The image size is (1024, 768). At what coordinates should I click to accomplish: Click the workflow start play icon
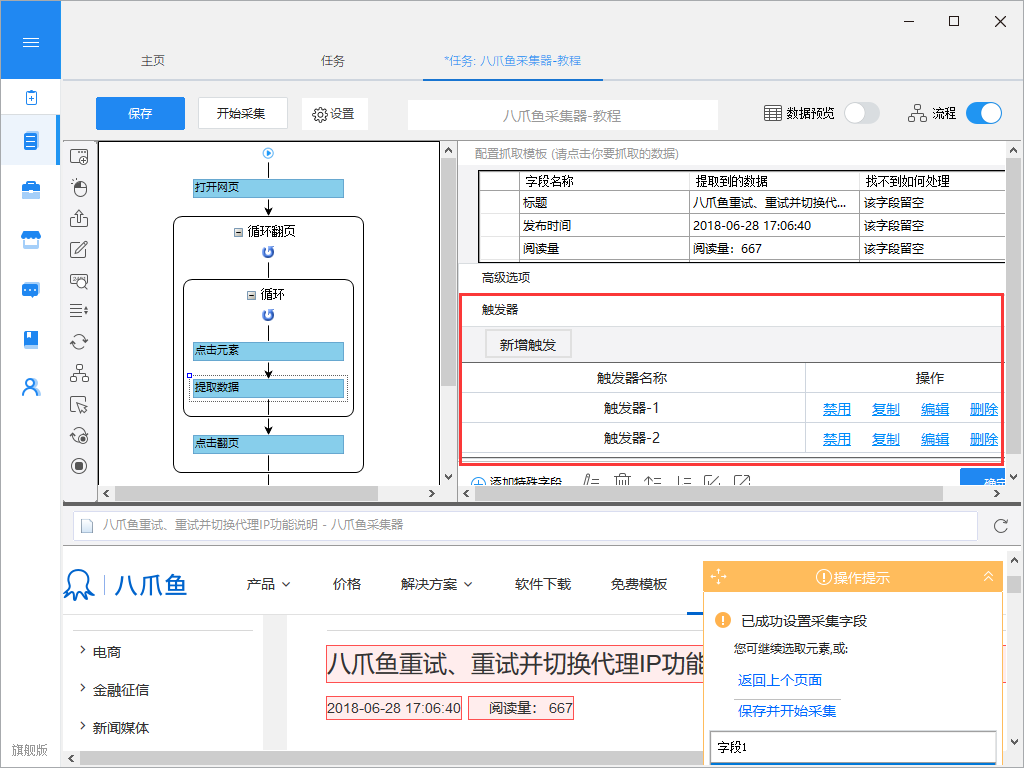click(x=268, y=153)
